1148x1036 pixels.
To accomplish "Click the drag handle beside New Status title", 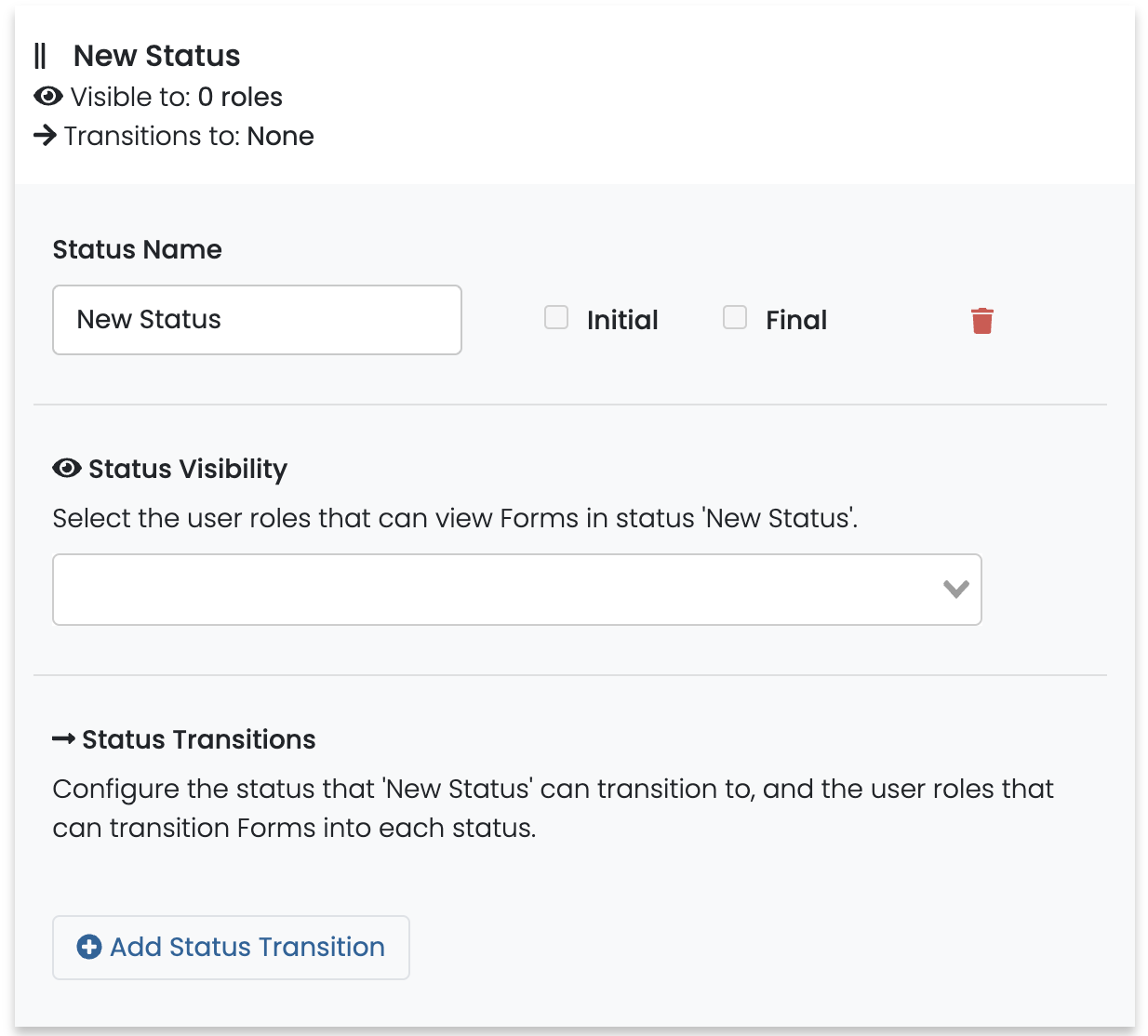I will tap(40, 57).
